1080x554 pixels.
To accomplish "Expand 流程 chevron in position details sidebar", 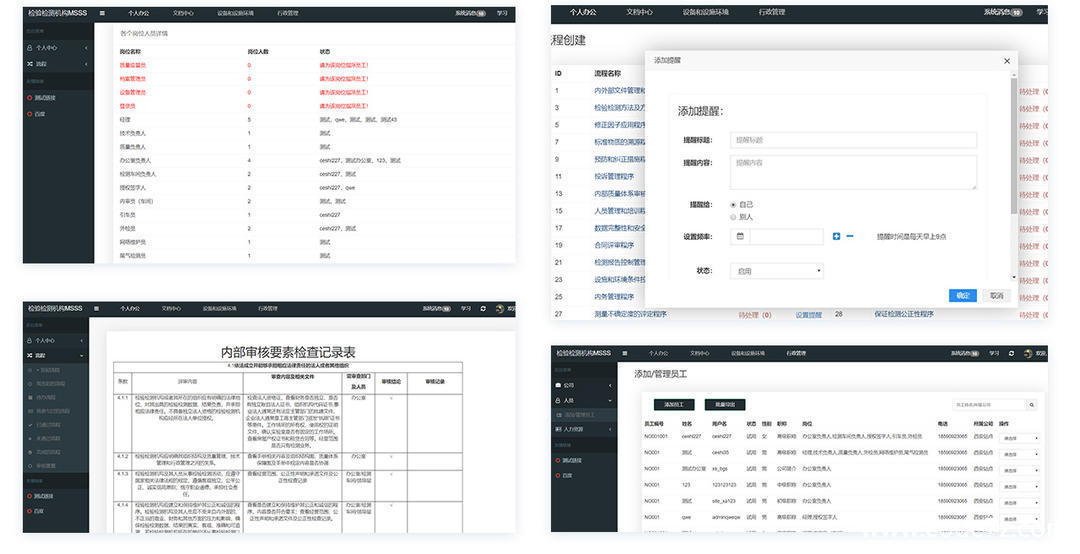I will click(x=86, y=64).
